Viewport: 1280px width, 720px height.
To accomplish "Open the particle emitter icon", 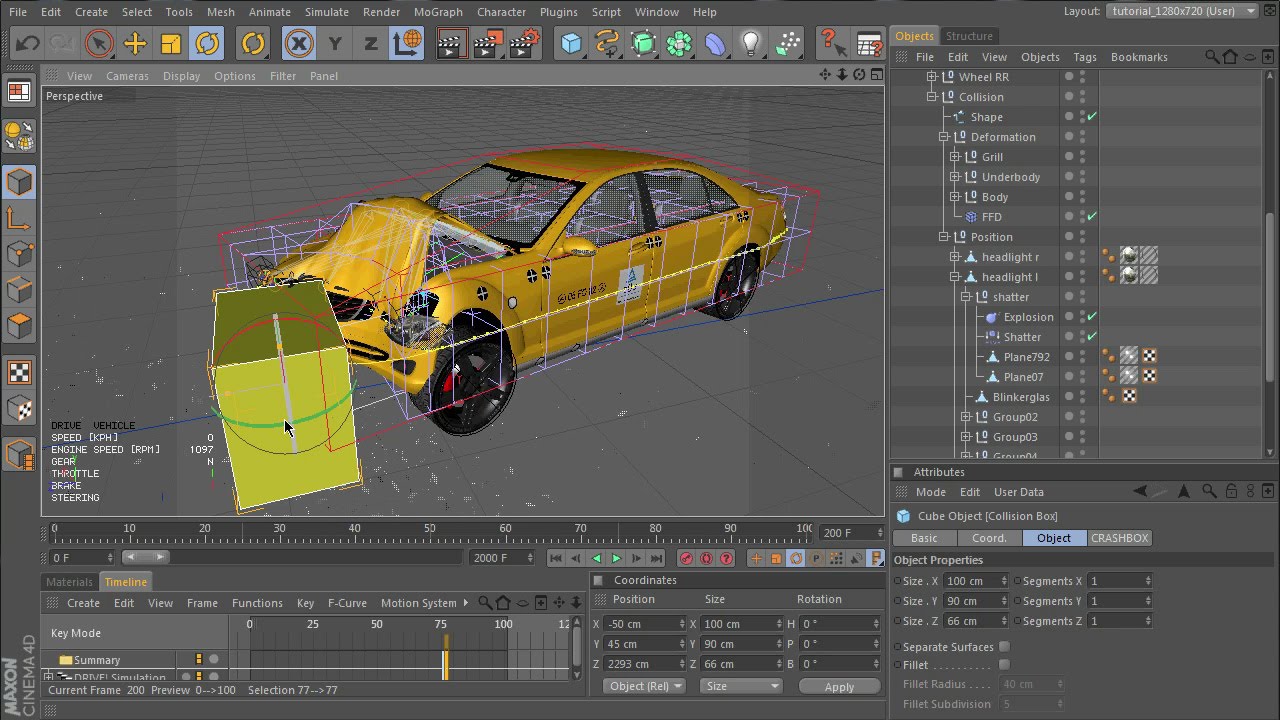I will coord(788,43).
